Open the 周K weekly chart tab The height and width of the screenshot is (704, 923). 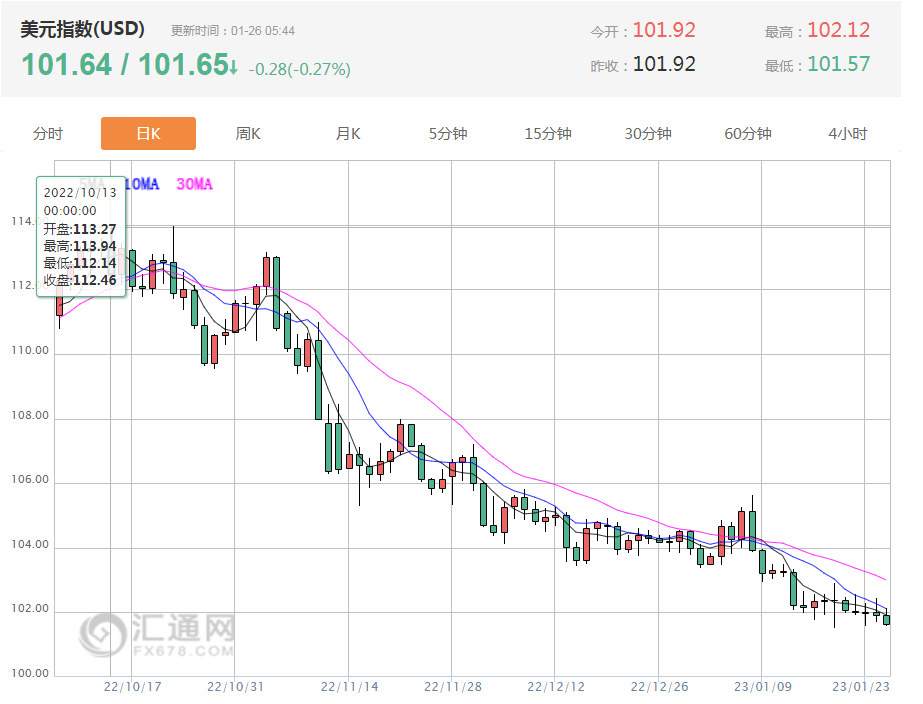pyautogui.click(x=248, y=134)
